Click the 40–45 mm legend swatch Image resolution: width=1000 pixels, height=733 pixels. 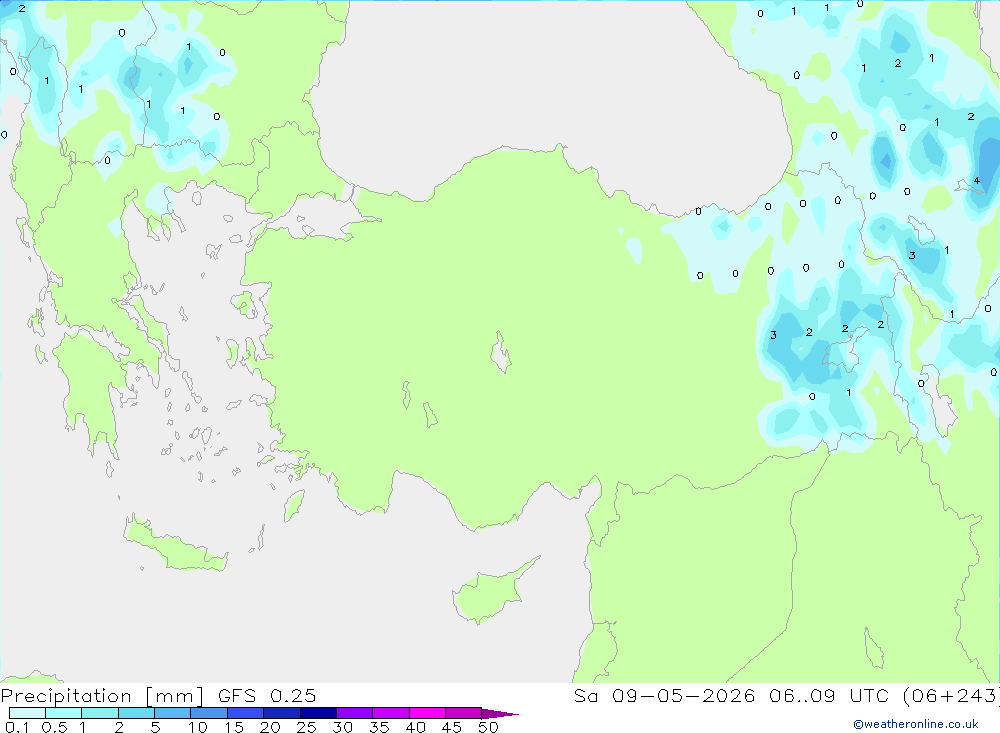coord(427,713)
